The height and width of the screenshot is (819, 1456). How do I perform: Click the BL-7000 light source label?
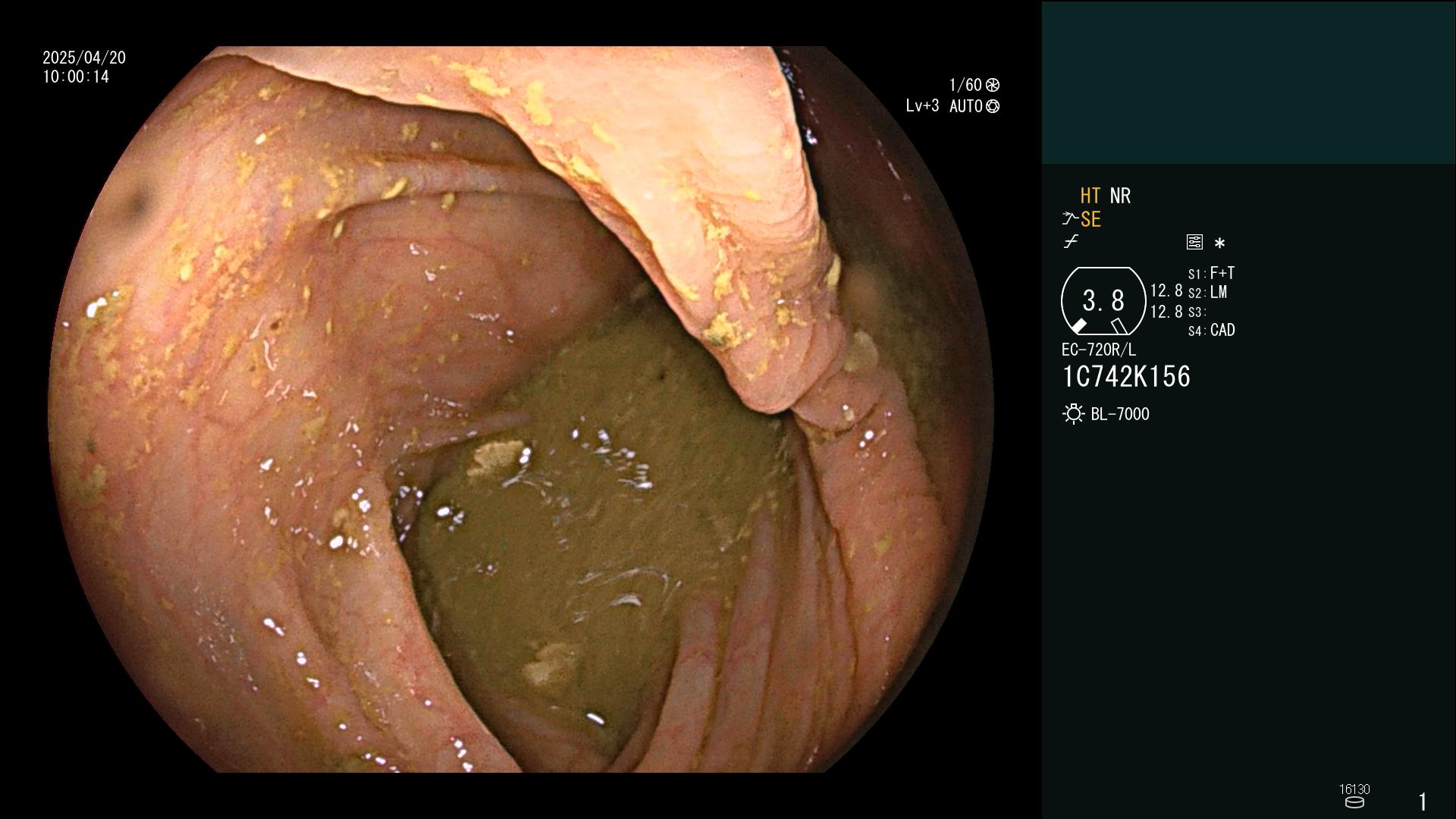1120,414
